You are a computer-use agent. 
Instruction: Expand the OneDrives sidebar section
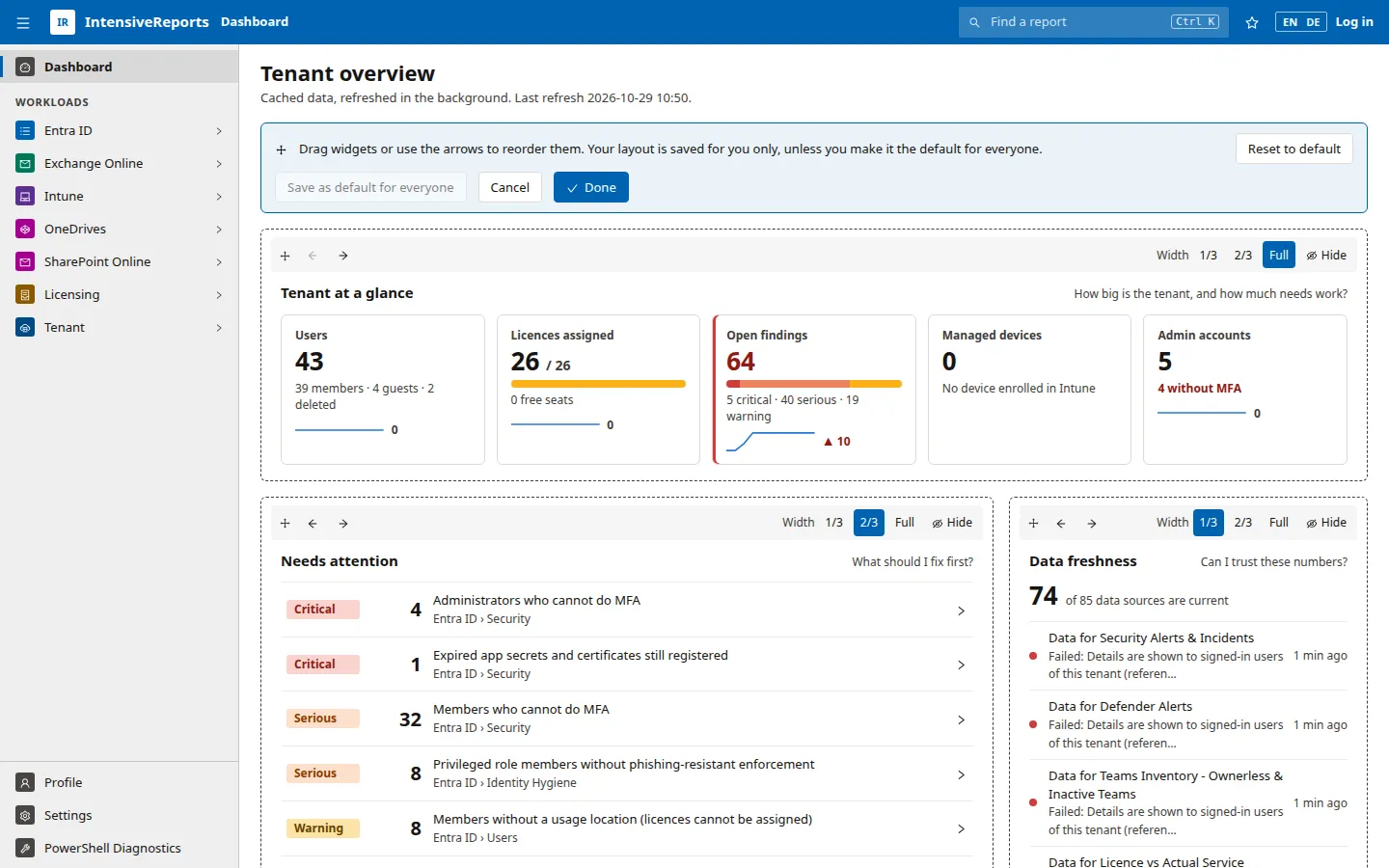click(x=219, y=230)
